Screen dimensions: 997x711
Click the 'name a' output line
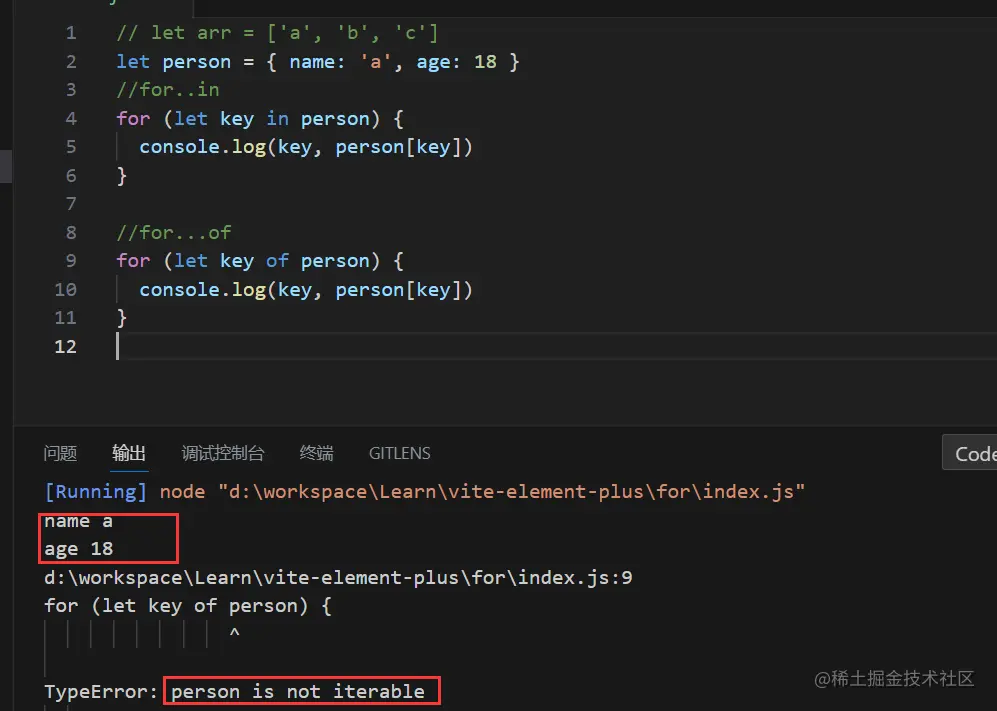78,521
